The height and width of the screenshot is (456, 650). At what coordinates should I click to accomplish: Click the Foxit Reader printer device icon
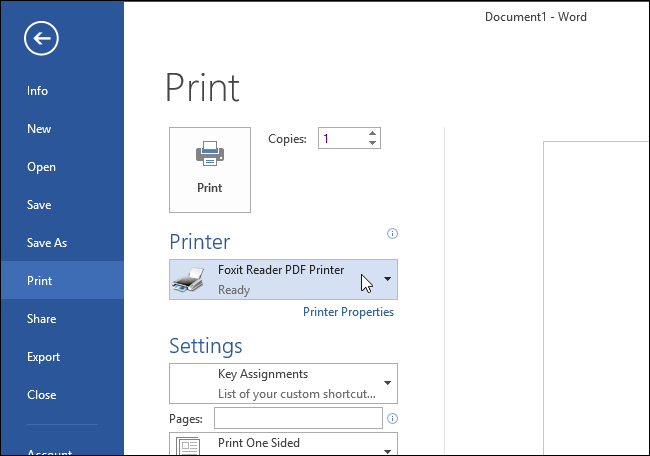(x=189, y=279)
